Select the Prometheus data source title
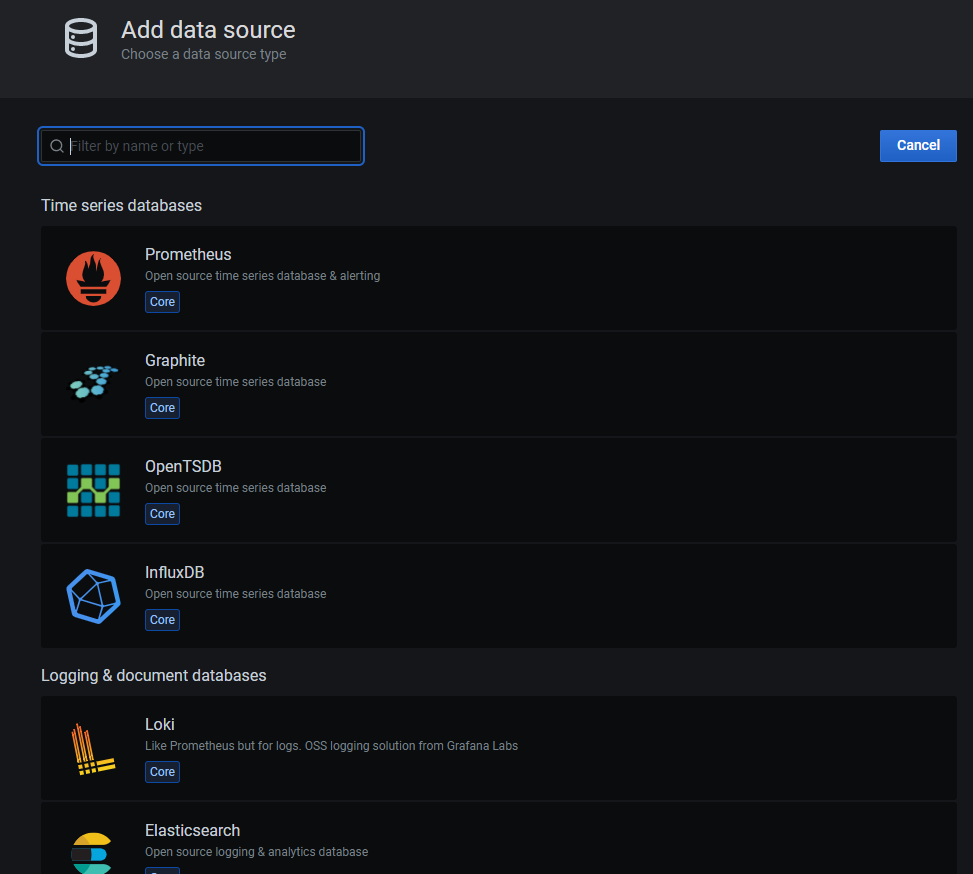This screenshot has height=874, width=973. 188,255
